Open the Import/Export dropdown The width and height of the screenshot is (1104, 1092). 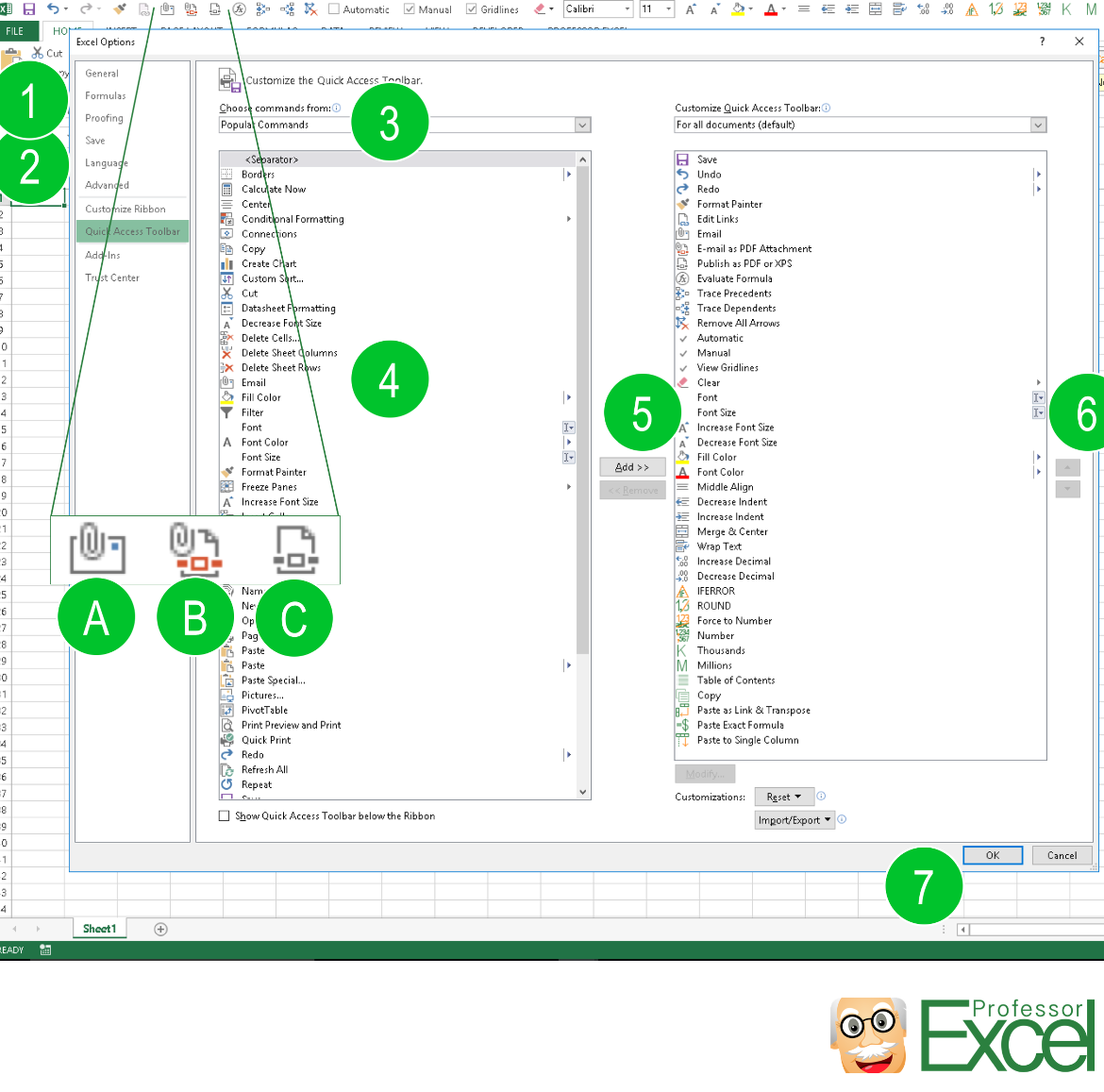[795, 820]
